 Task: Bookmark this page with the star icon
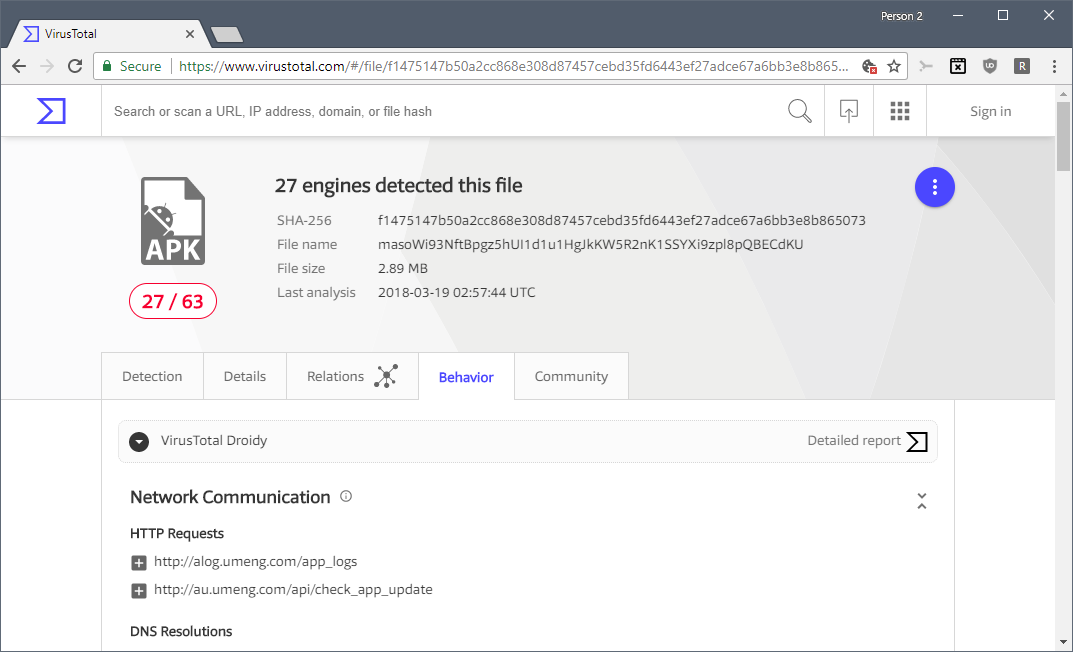pyautogui.click(x=894, y=66)
